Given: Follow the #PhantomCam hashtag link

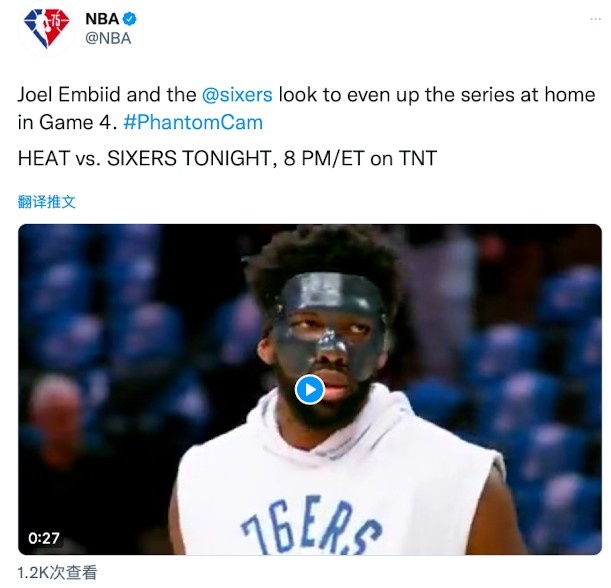Looking at the screenshot, I should pos(193,122).
